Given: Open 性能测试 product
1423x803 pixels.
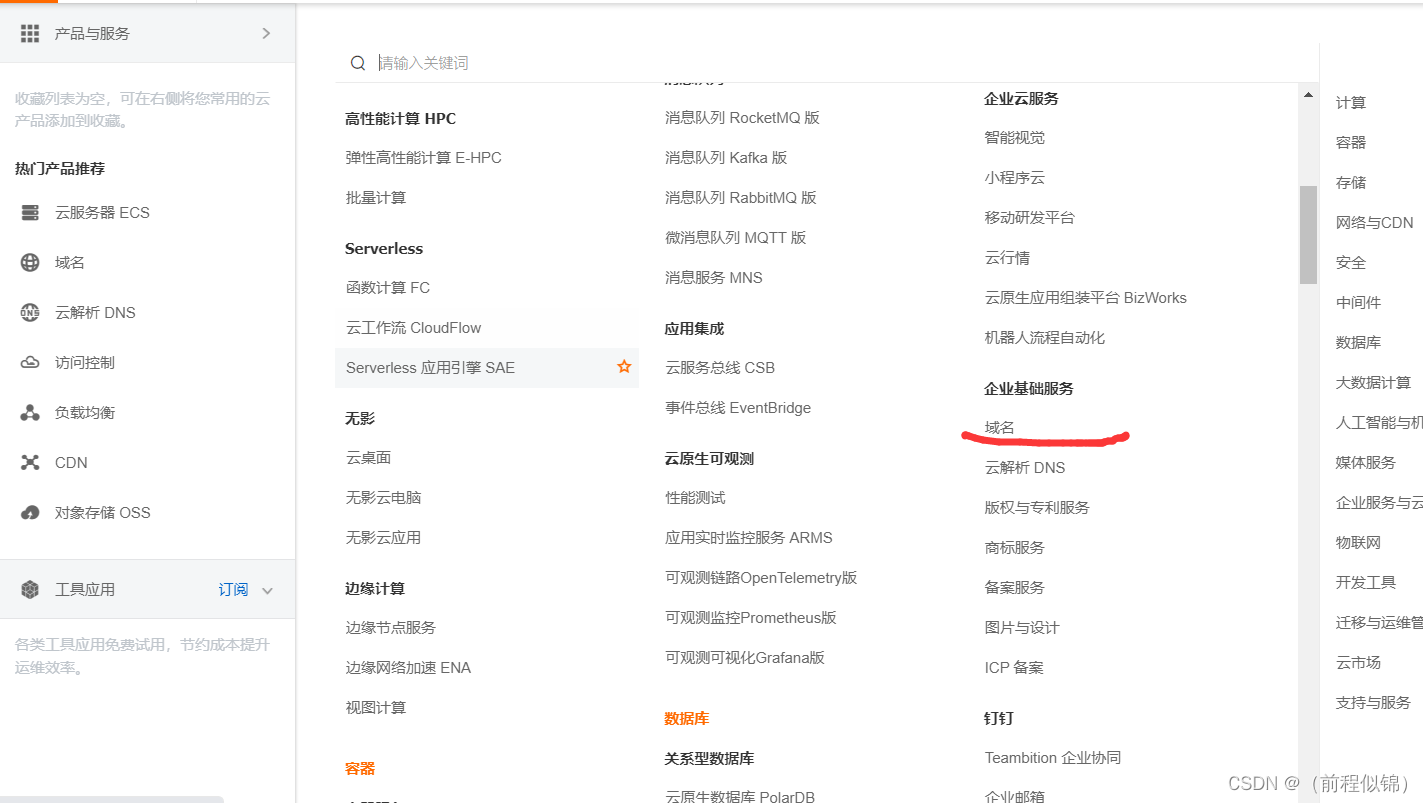Looking at the screenshot, I should (x=695, y=497).
